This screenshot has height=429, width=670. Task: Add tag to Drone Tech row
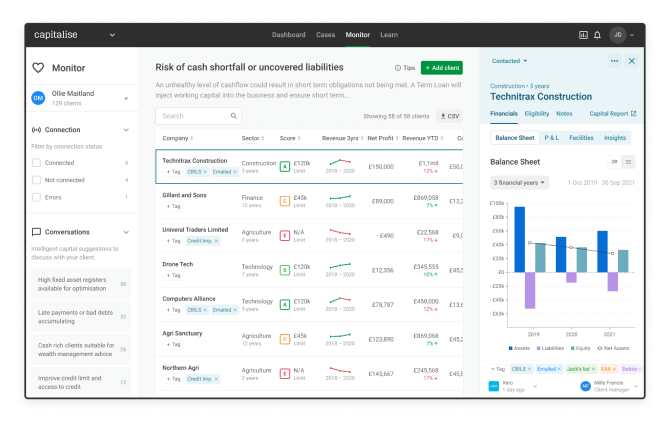pos(173,276)
